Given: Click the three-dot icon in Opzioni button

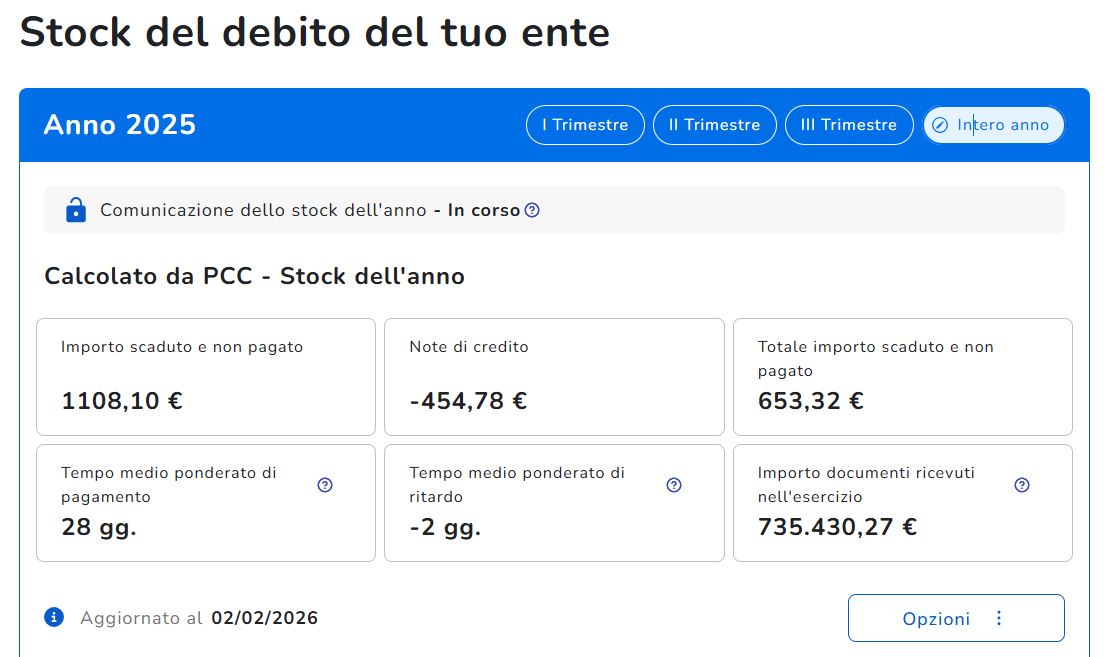Looking at the screenshot, I should tap(998, 618).
